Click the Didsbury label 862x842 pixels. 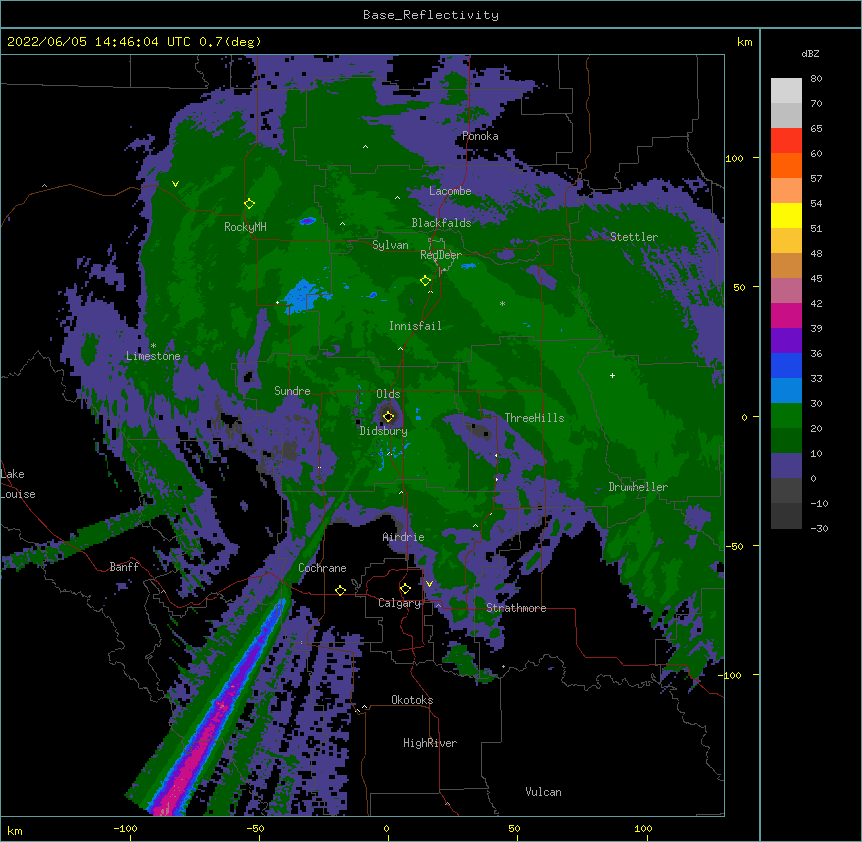click(383, 431)
